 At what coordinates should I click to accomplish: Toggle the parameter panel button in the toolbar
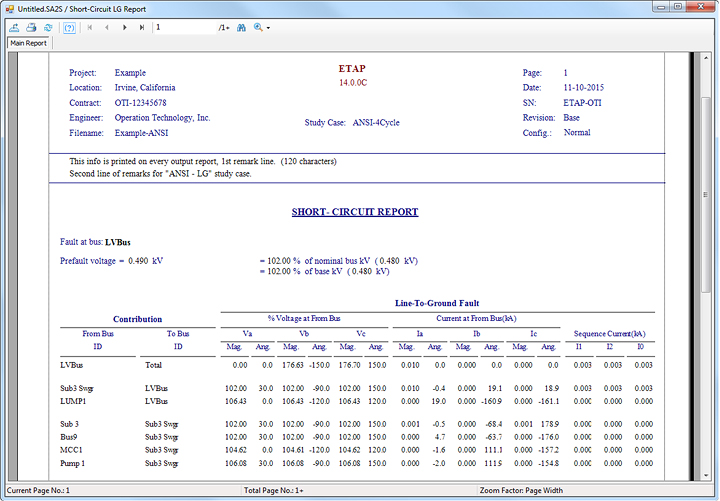[x=69, y=27]
